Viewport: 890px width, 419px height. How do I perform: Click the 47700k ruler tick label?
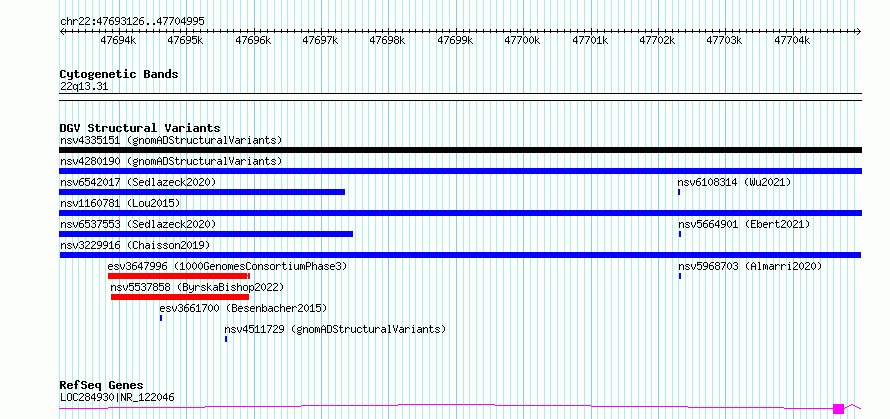(x=522, y=41)
